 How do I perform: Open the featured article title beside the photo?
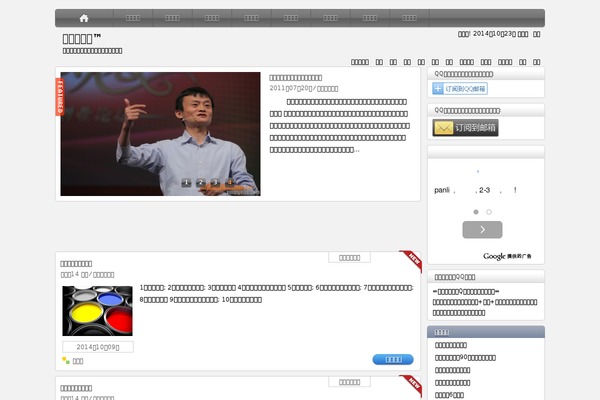point(295,78)
